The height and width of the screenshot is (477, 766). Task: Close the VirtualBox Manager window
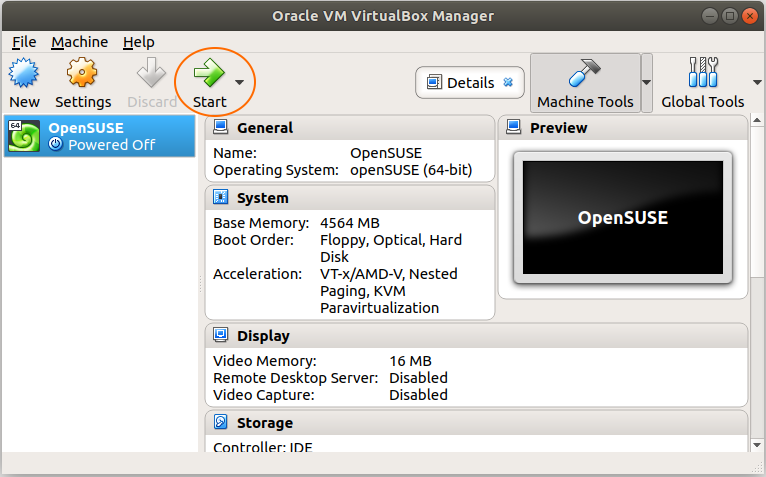click(x=749, y=16)
